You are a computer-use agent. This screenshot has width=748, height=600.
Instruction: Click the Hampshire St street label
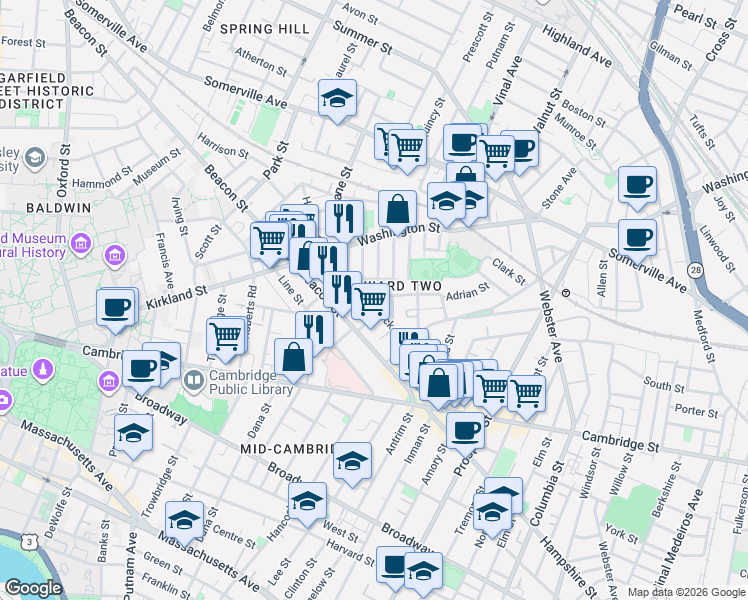tap(568, 567)
